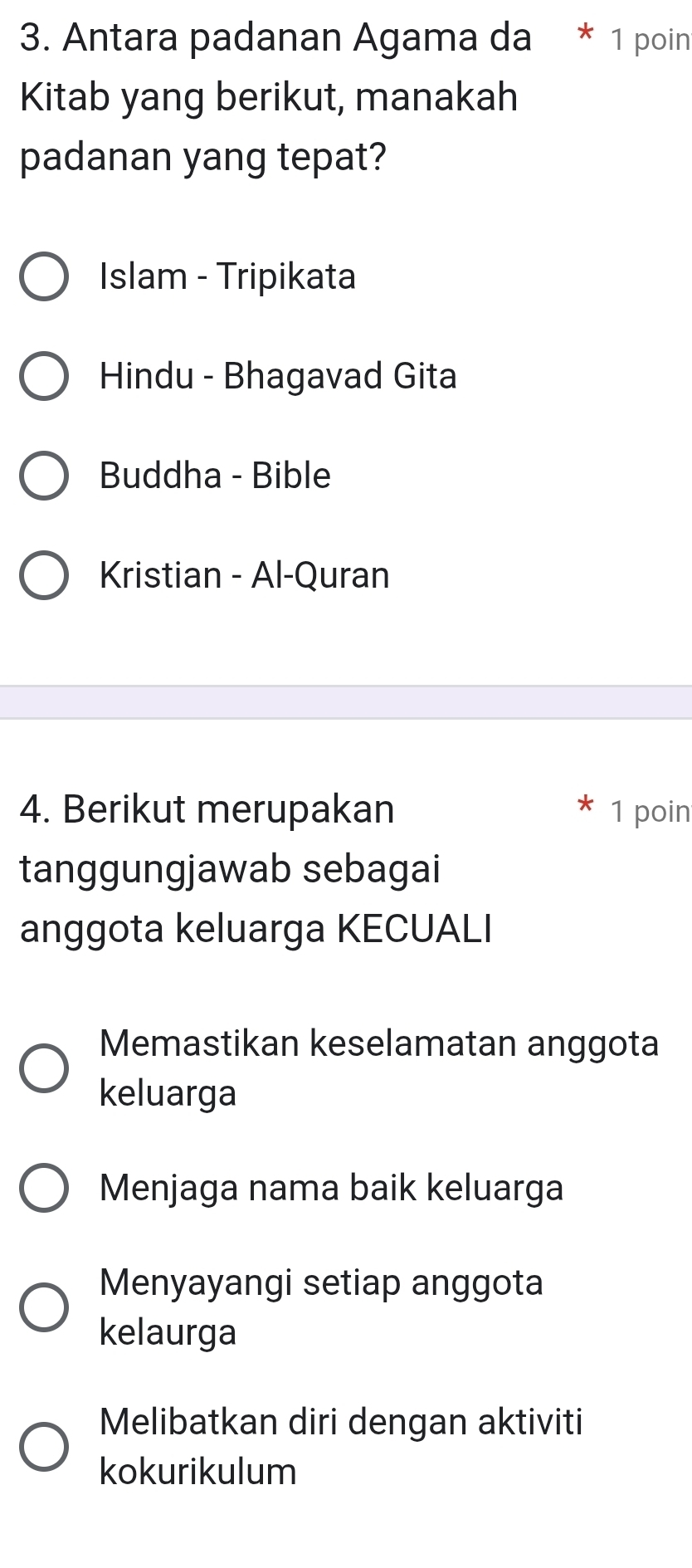Click the 'Memastikan keselamatan anggota keluarga' text
Image resolution: width=692 pixels, height=1568 pixels.
[x=378, y=1067]
